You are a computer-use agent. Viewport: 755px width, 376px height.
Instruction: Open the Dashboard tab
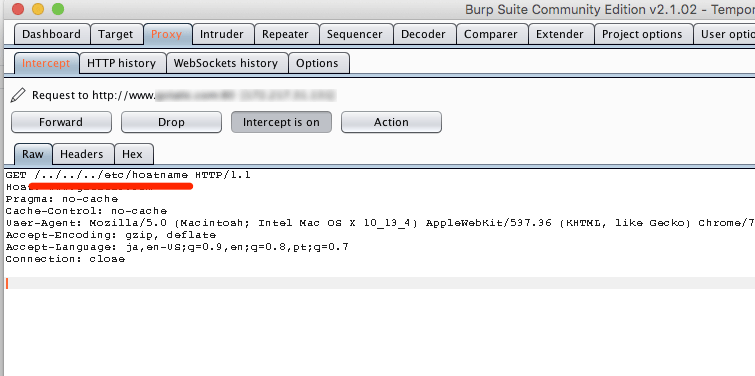[x=52, y=34]
